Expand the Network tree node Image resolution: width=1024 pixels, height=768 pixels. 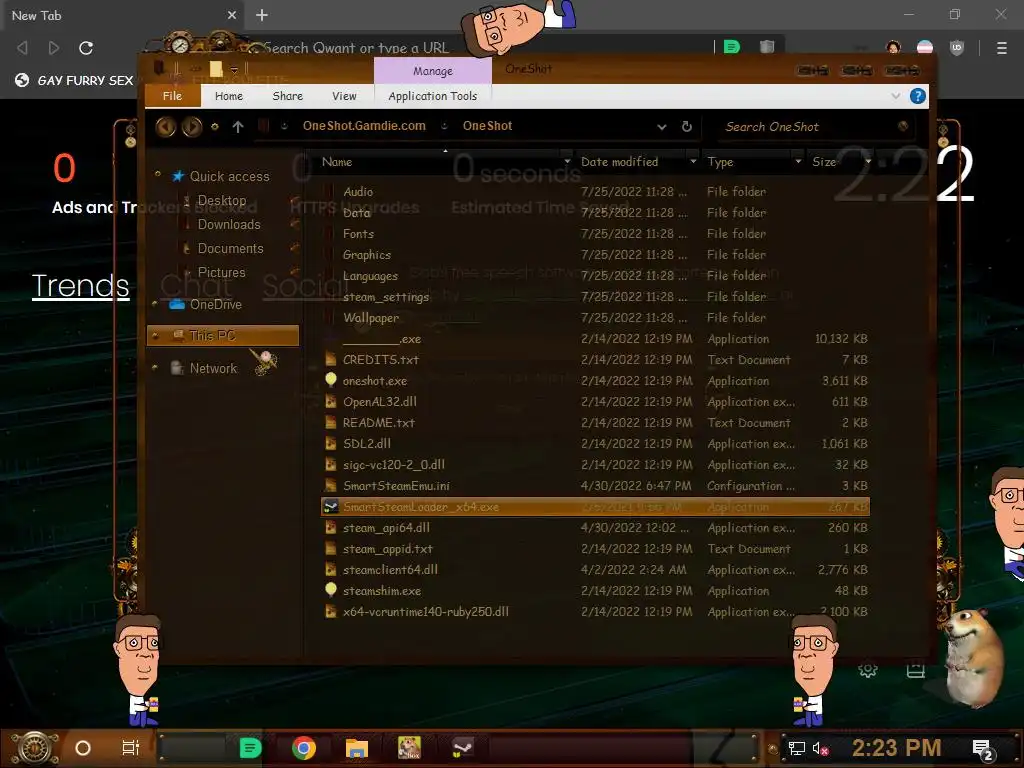tap(155, 368)
